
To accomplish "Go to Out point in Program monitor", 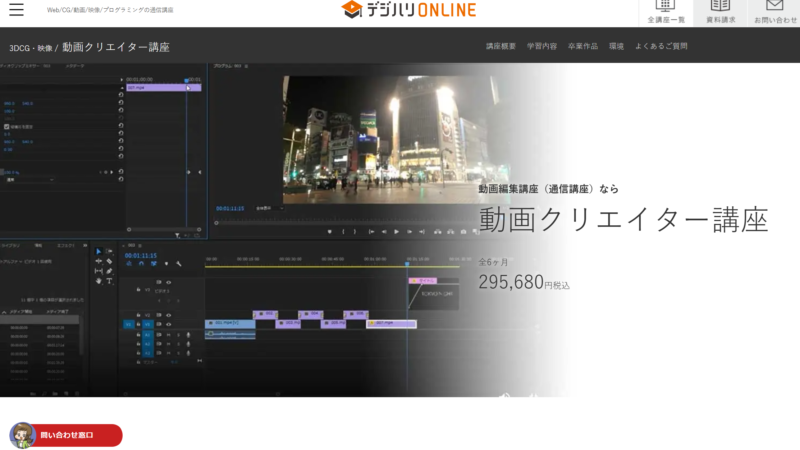I will pyautogui.click(x=422, y=232).
